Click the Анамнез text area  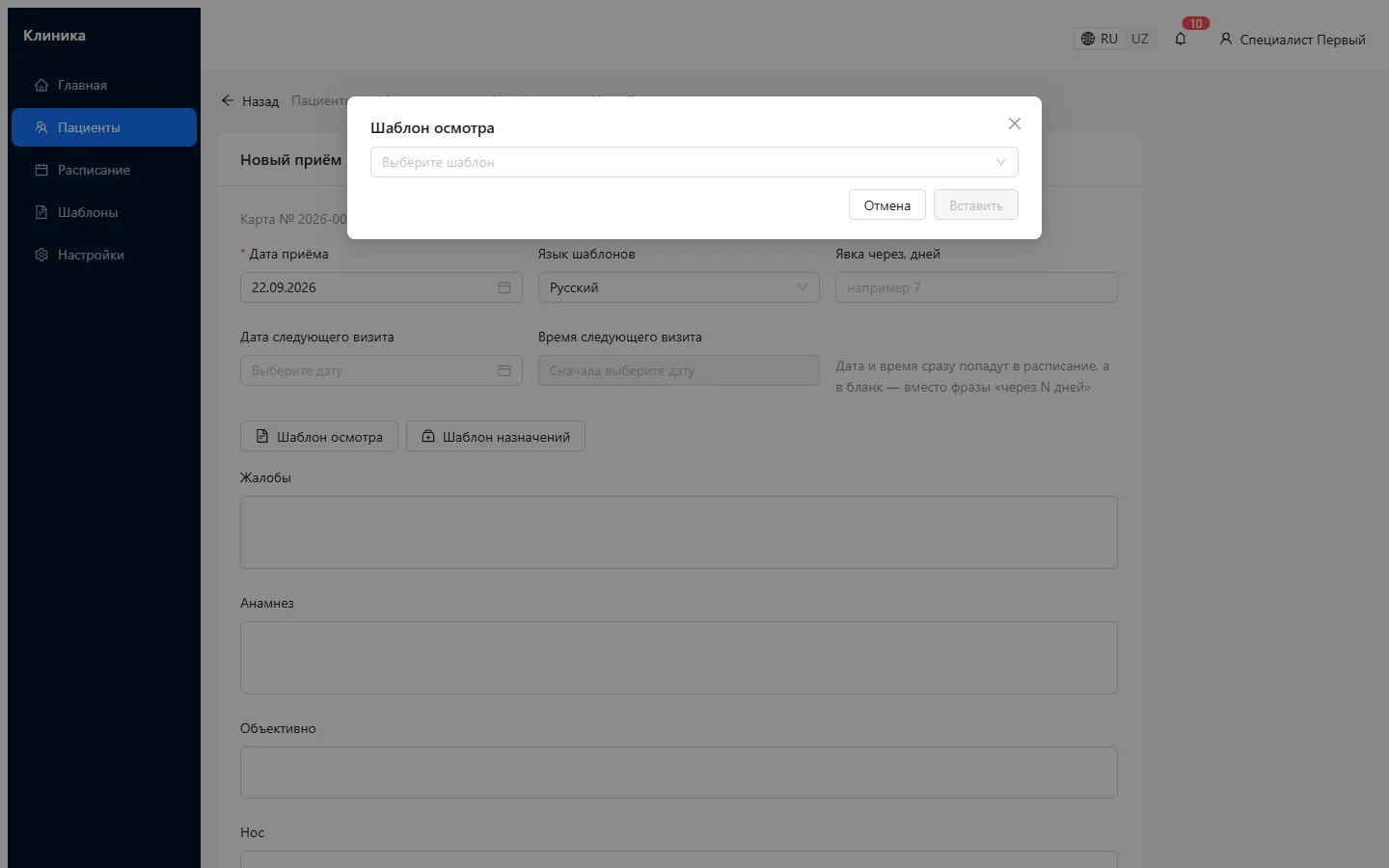[679, 658]
